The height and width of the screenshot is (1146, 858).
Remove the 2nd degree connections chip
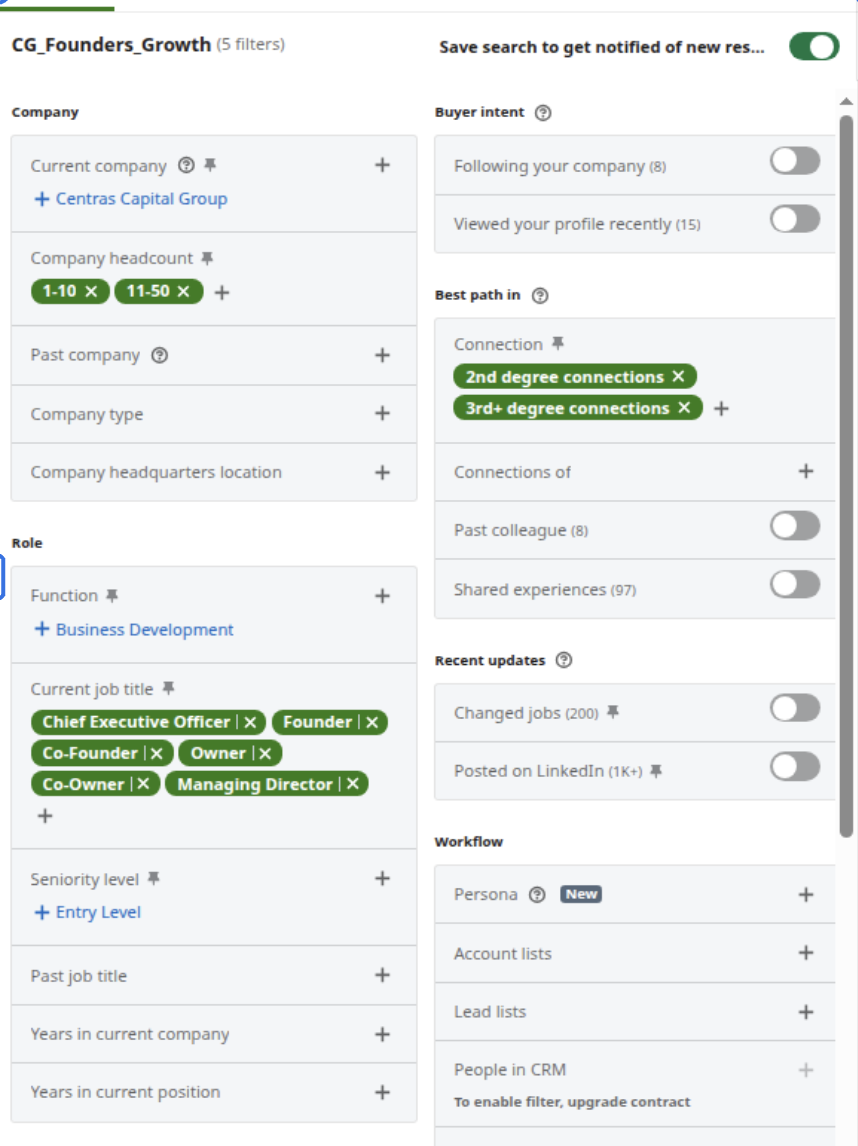pyautogui.click(x=678, y=376)
